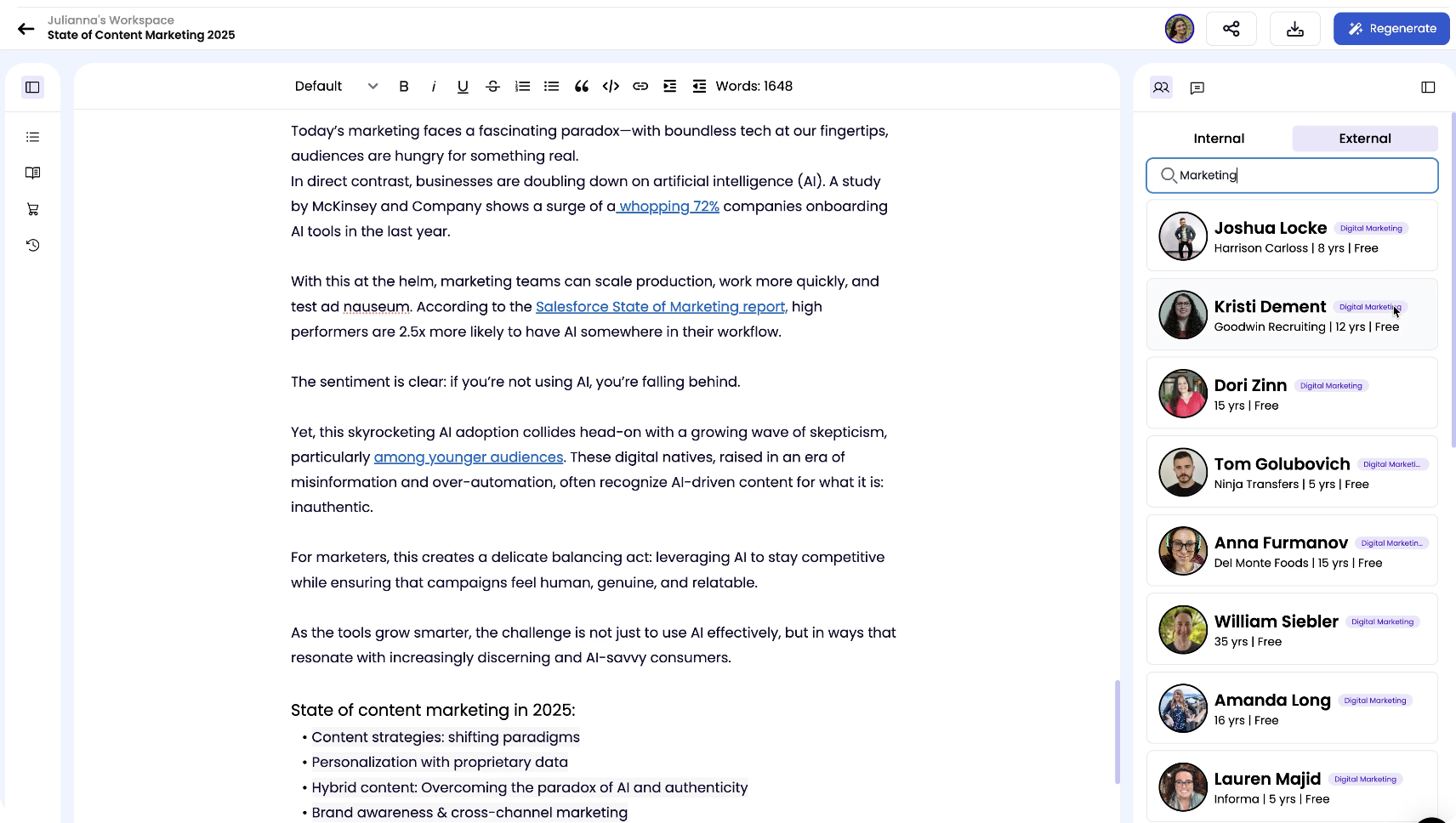Insert a hyperlink from toolbar

coord(640,86)
